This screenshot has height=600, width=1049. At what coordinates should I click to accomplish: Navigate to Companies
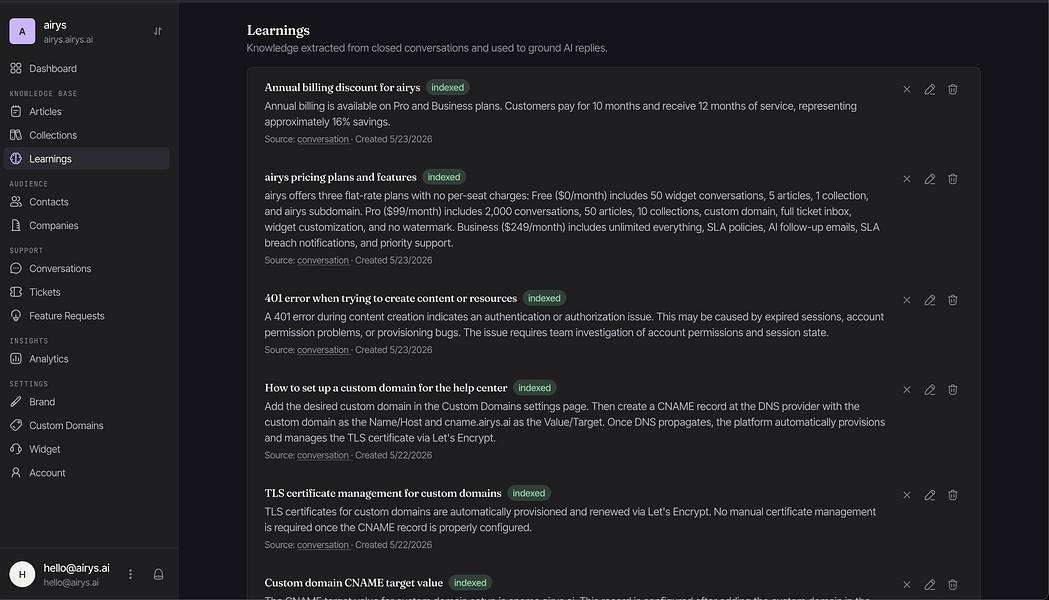pos(86,225)
